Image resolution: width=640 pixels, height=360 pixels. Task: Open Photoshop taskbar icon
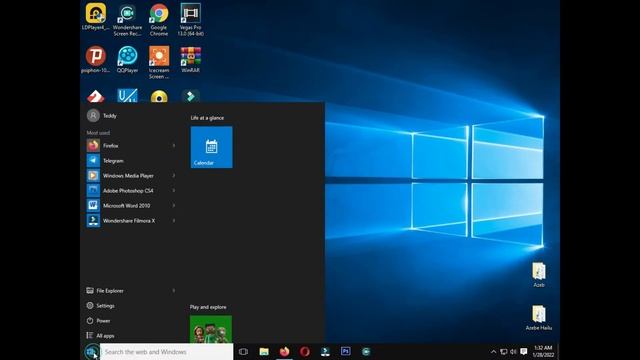click(x=346, y=351)
